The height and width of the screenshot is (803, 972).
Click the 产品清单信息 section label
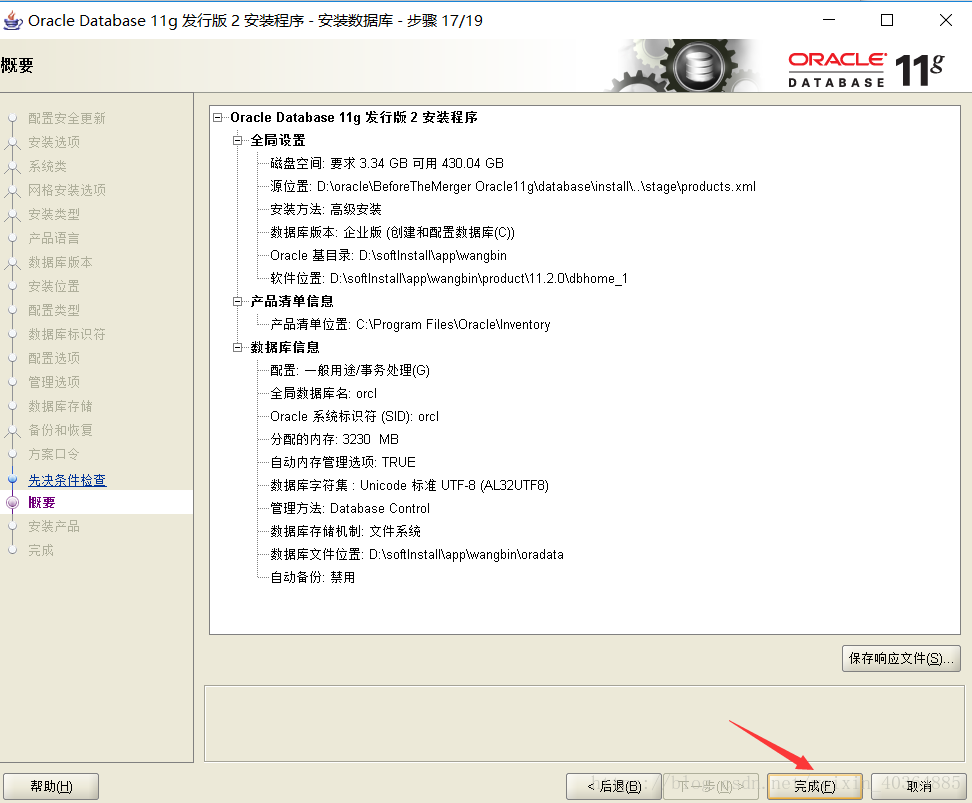point(291,301)
